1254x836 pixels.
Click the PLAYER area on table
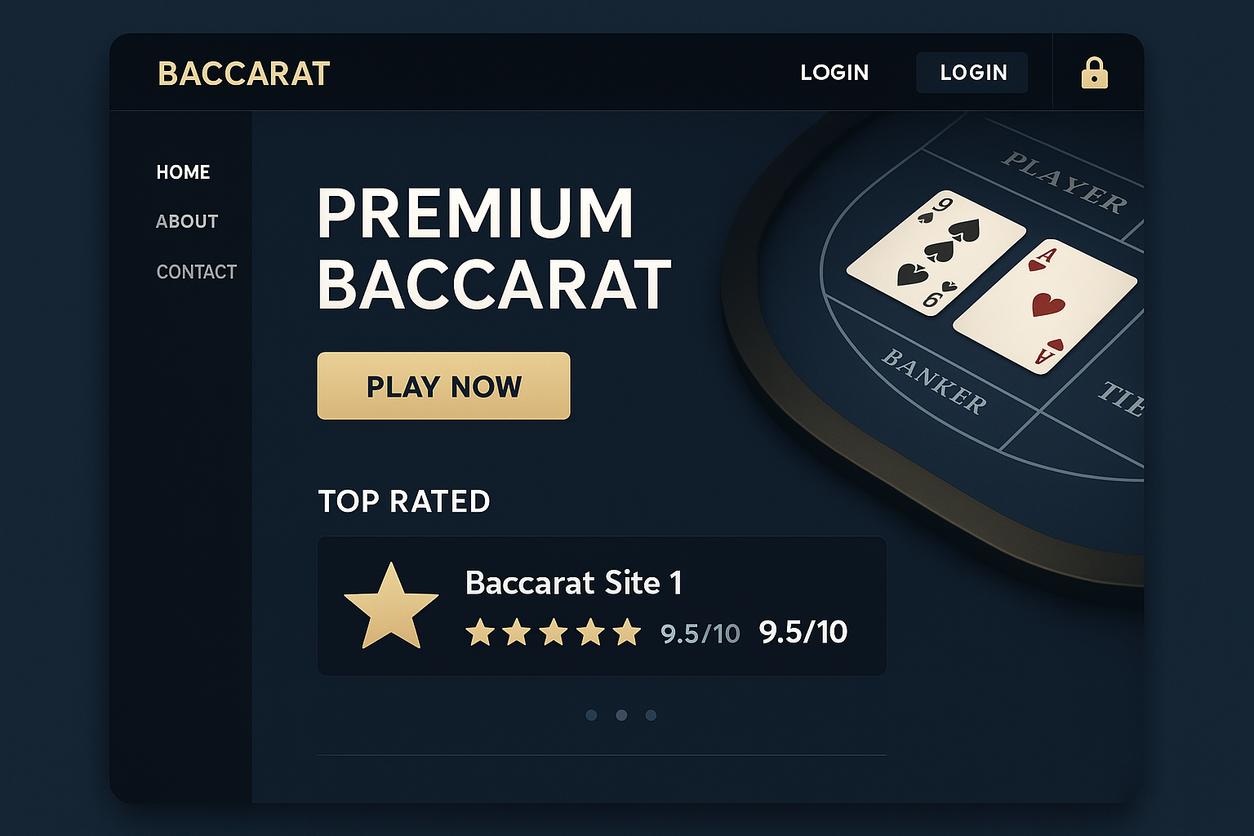point(1064,181)
